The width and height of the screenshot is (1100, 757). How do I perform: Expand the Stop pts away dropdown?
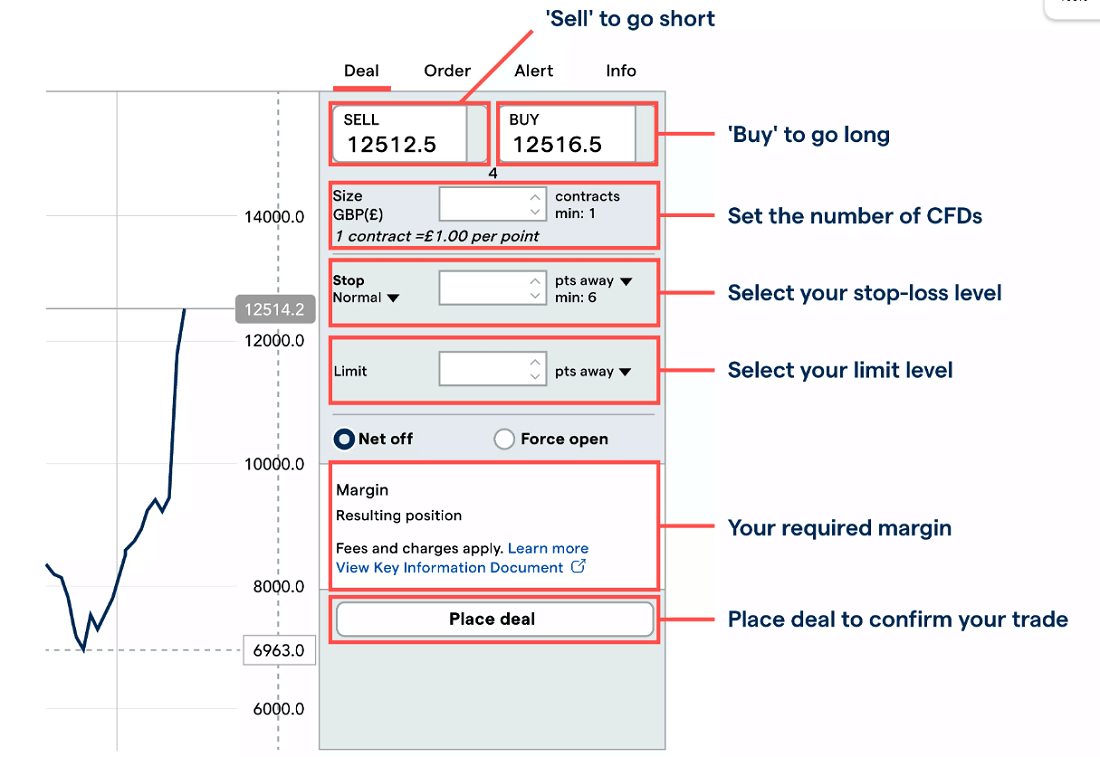click(593, 281)
